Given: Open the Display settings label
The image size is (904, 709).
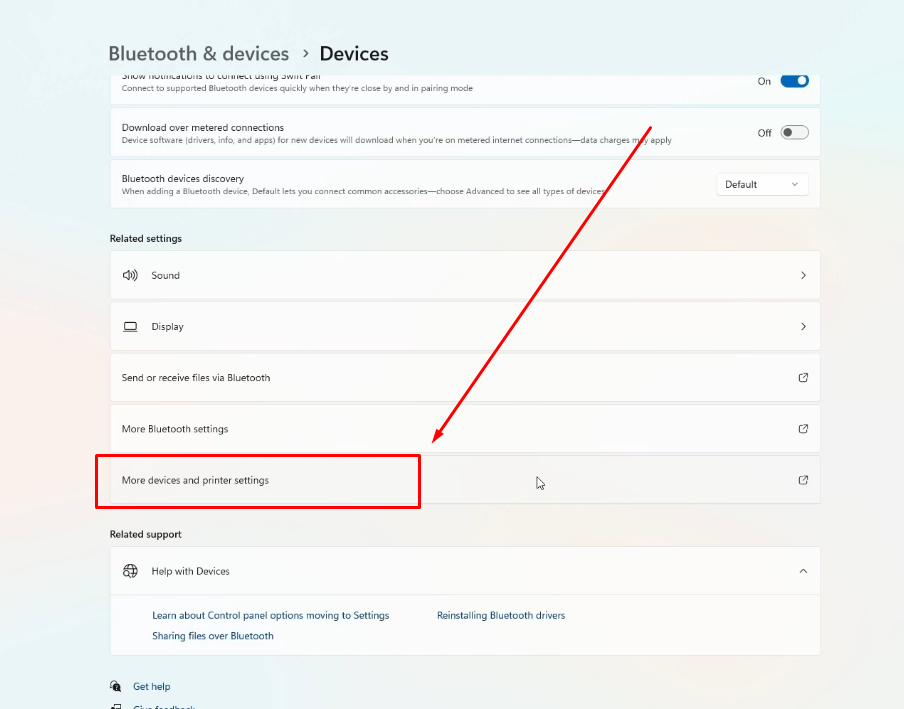Looking at the screenshot, I should tap(168, 327).
